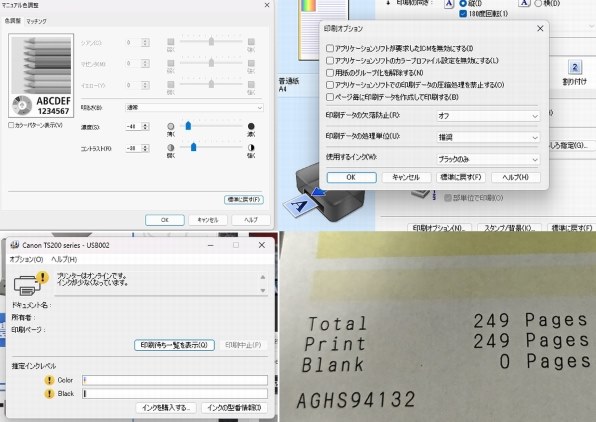Click the light density icon beside the 濃度 slider
The image size is (596, 422).
[x=171, y=126]
